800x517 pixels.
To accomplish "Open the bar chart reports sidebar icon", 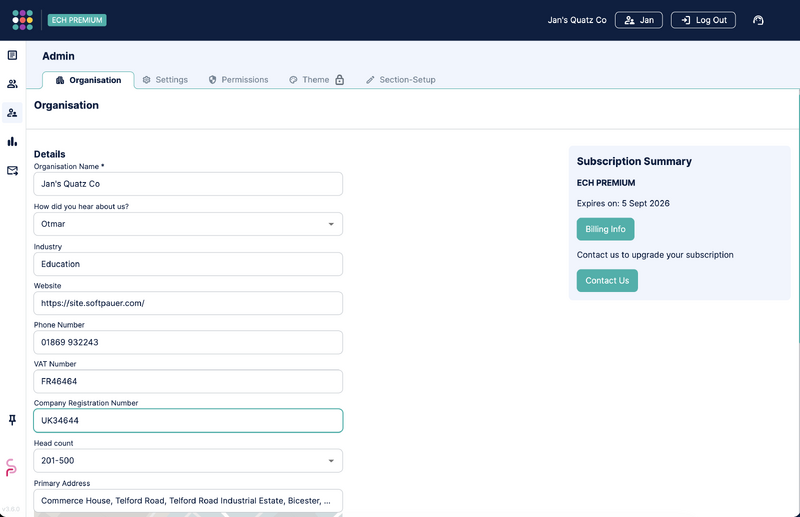I will point(12,141).
